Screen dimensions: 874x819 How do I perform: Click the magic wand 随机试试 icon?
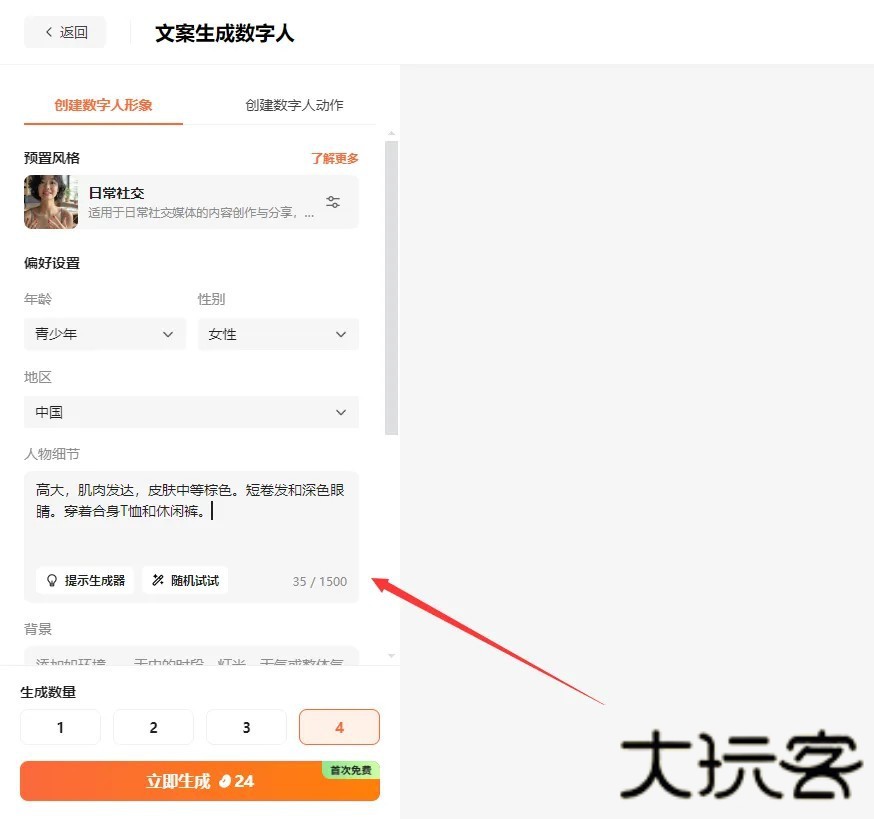click(x=158, y=580)
